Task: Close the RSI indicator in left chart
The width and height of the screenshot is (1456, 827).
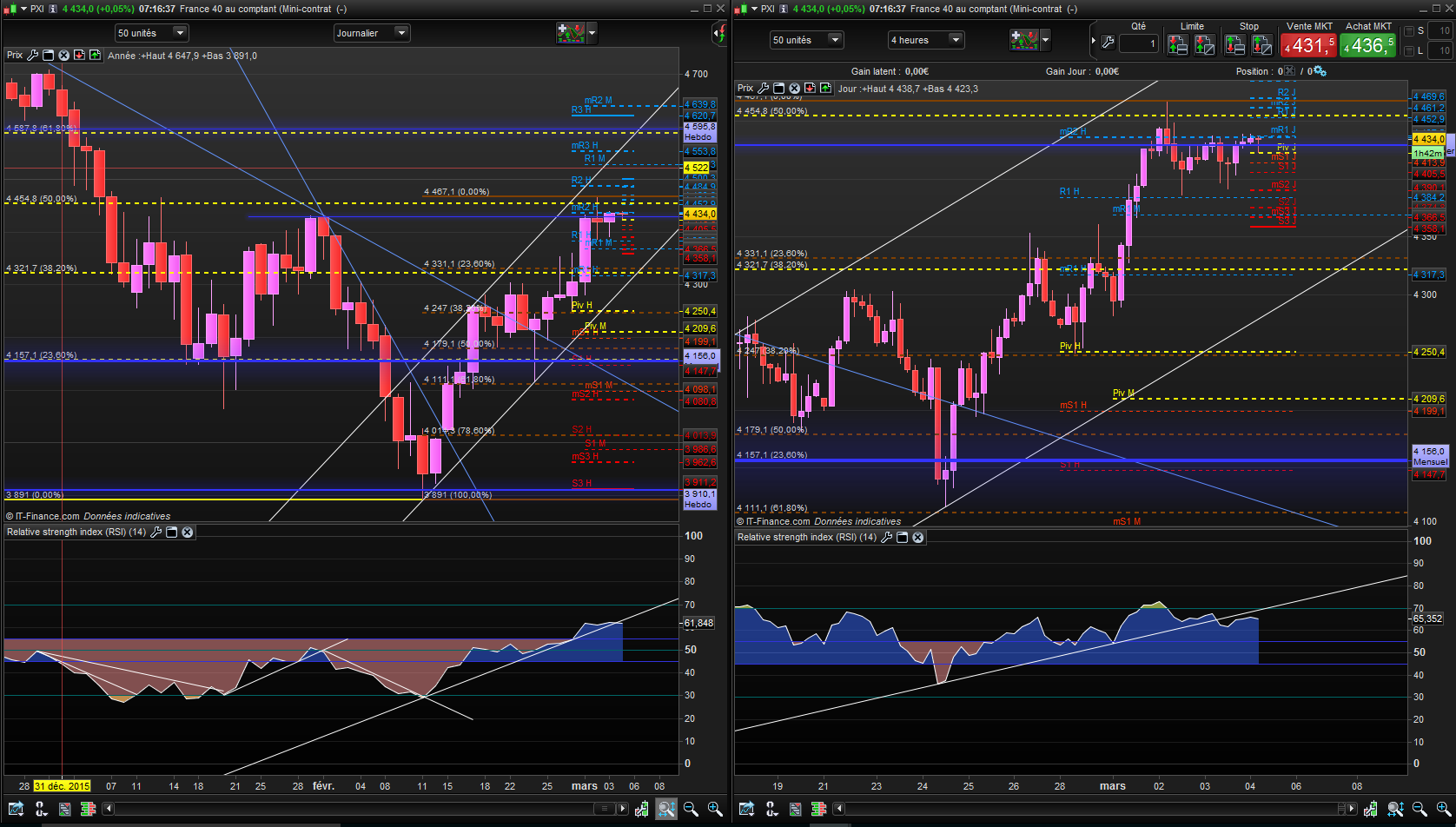Action: coord(187,532)
